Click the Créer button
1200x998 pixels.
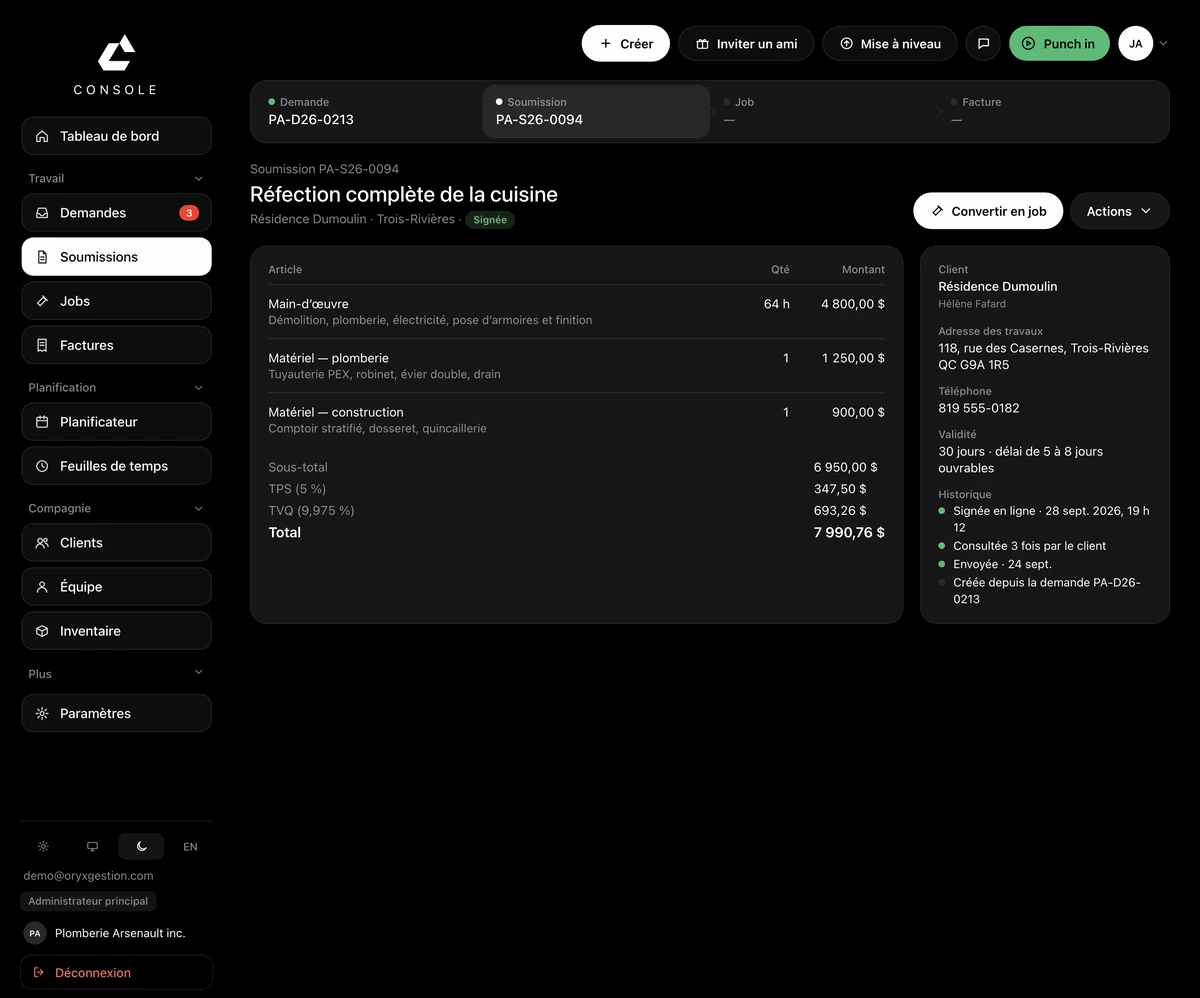[x=626, y=44]
